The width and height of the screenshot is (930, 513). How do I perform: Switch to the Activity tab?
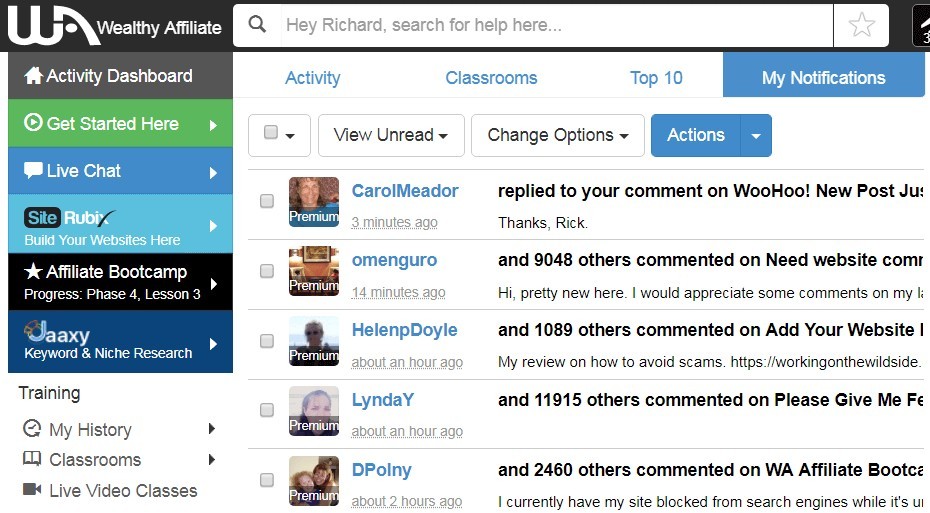[313, 78]
